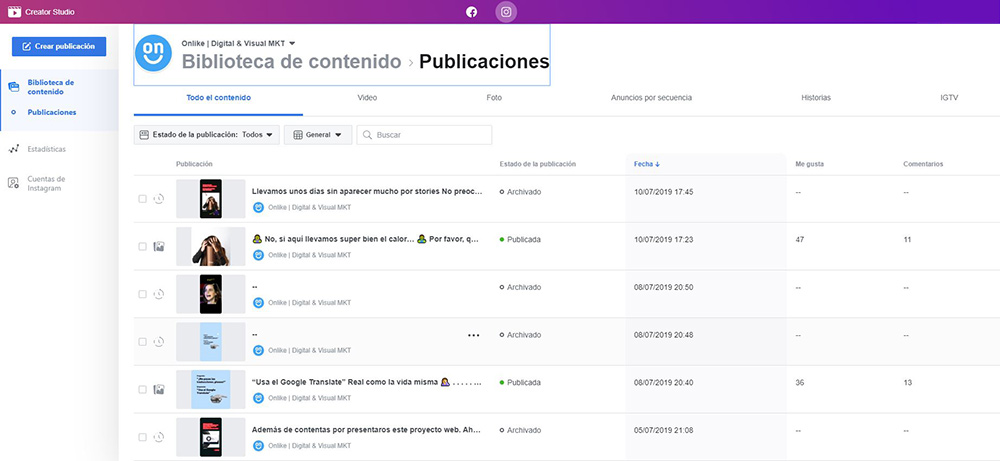
Task: Tick checkbox for 'Usa el Google Translate' post
Action: point(142,389)
